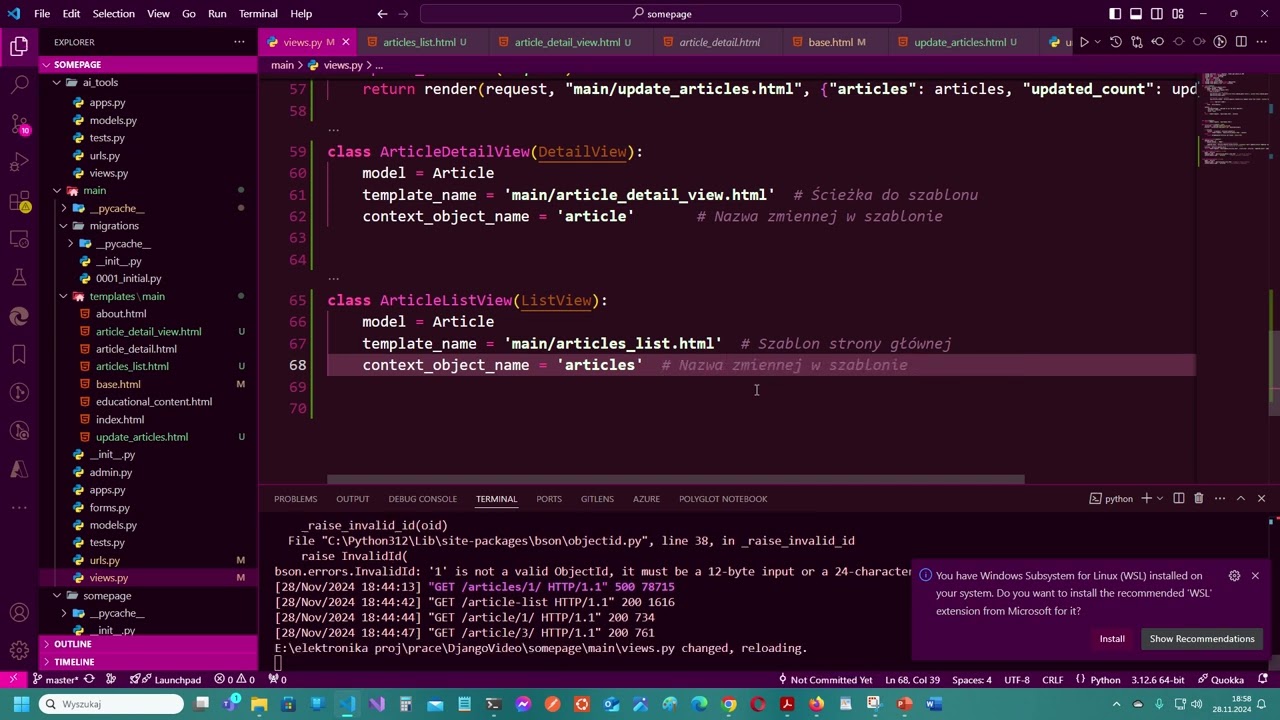Screen dimensions: 1280x720
Task: Open the File menu
Action: click(42, 14)
